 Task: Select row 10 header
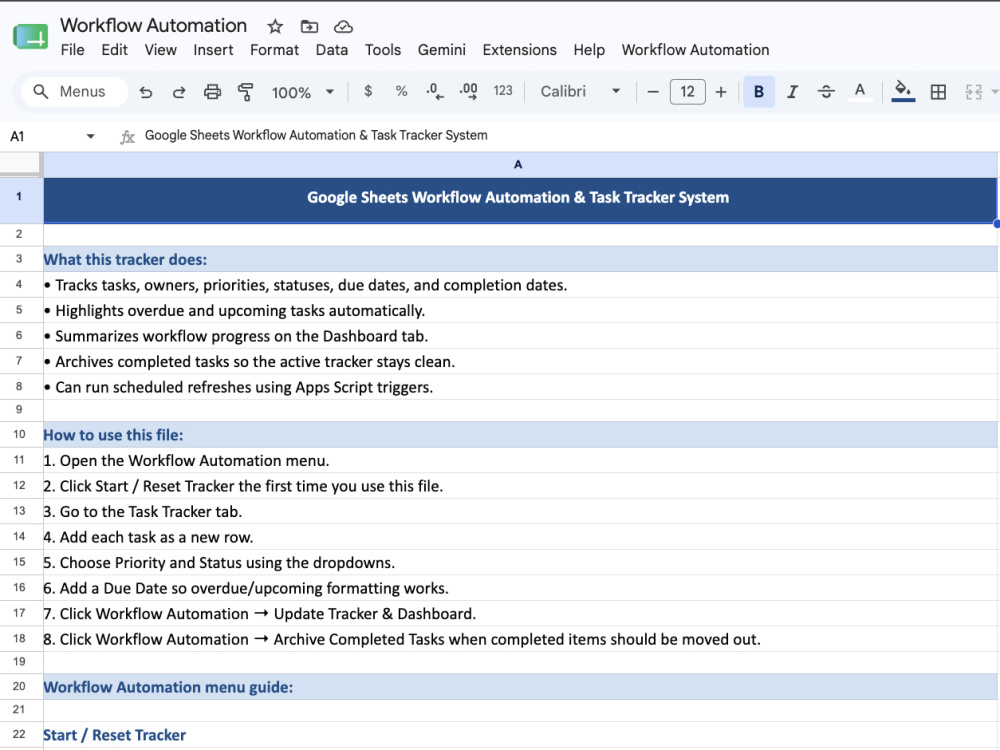tap(19, 434)
